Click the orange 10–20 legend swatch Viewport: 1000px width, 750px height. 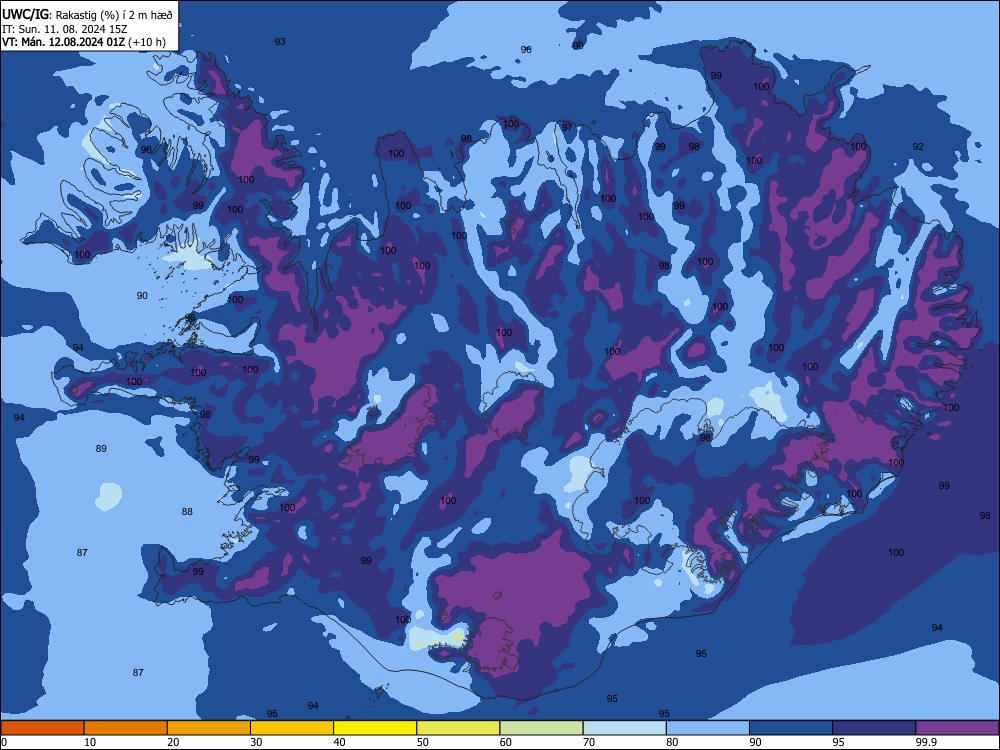126,728
